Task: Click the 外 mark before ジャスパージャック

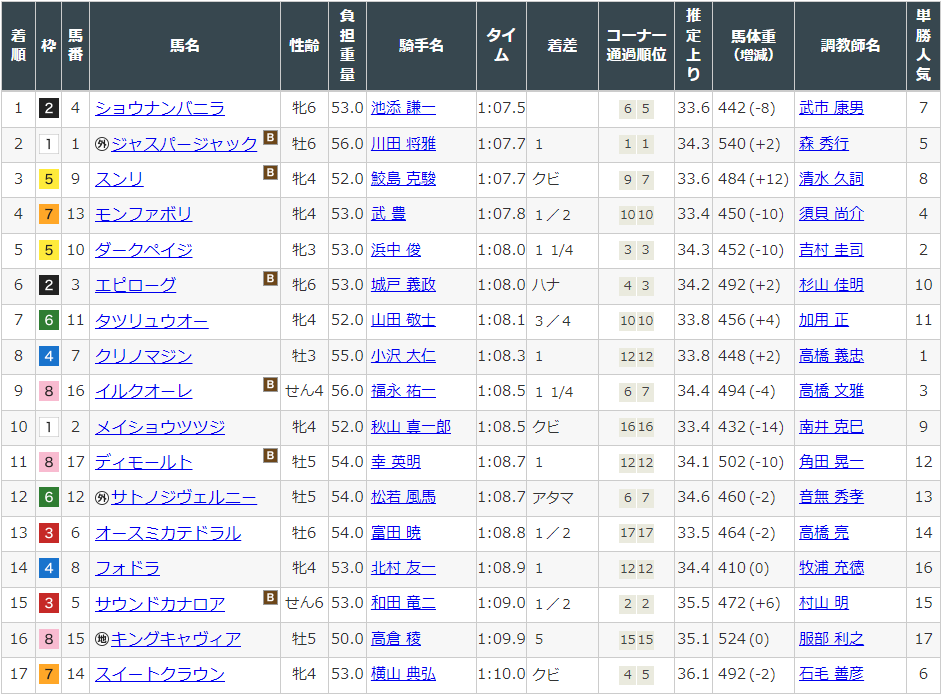Action: click(102, 144)
